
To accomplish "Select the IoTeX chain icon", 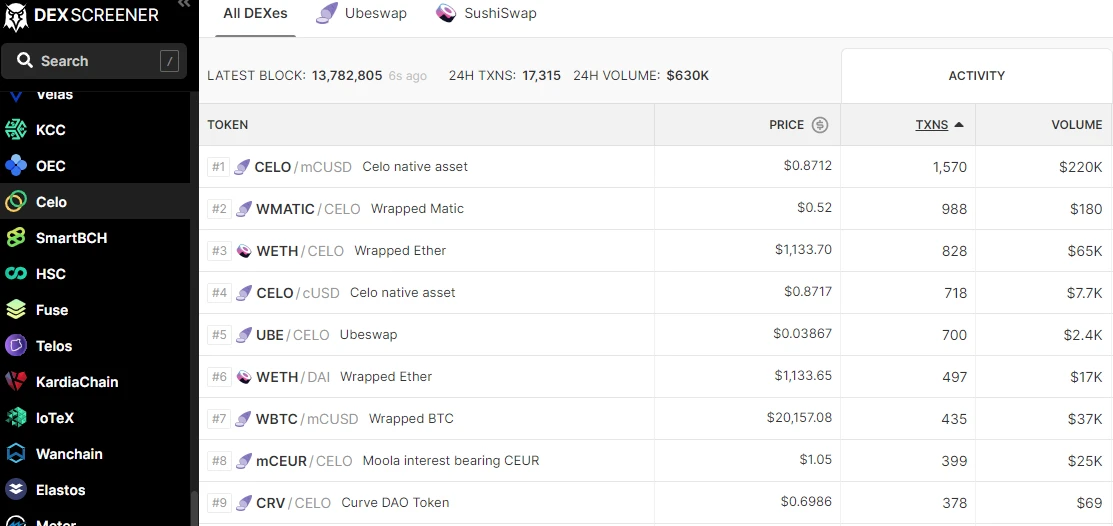I will point(16,418).
